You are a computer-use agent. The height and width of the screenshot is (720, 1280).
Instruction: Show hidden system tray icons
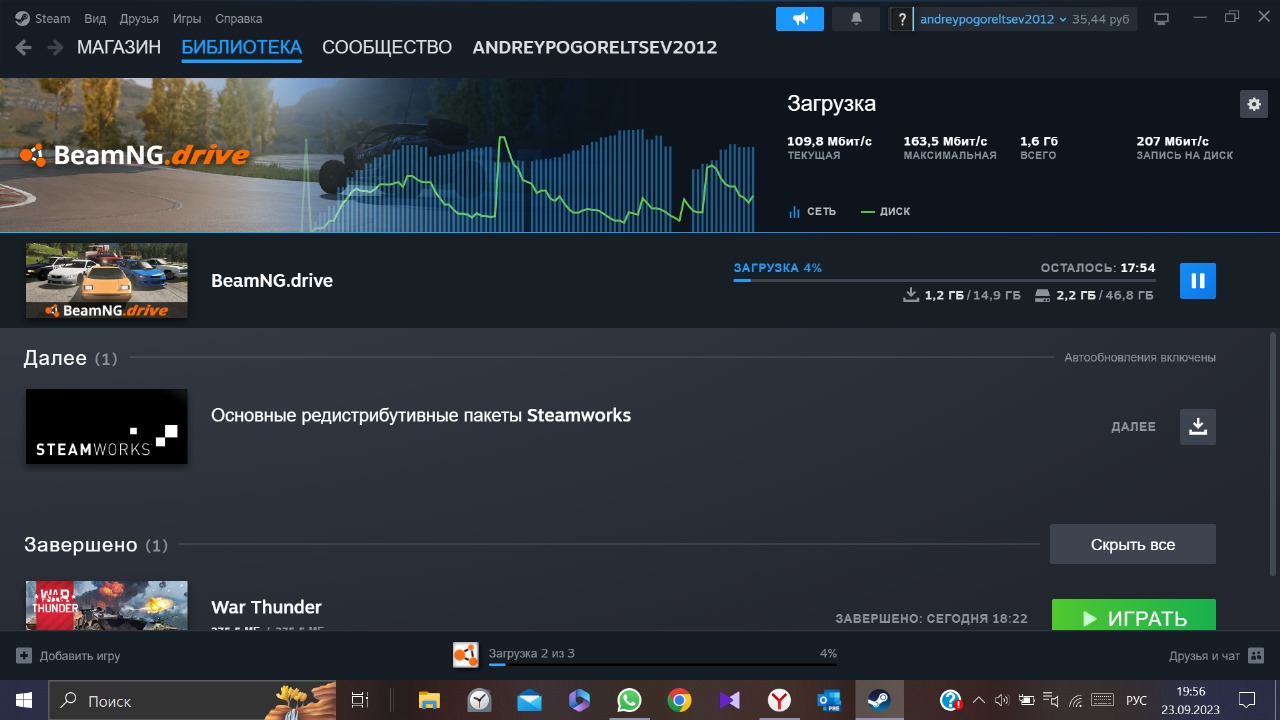point(978,700)
